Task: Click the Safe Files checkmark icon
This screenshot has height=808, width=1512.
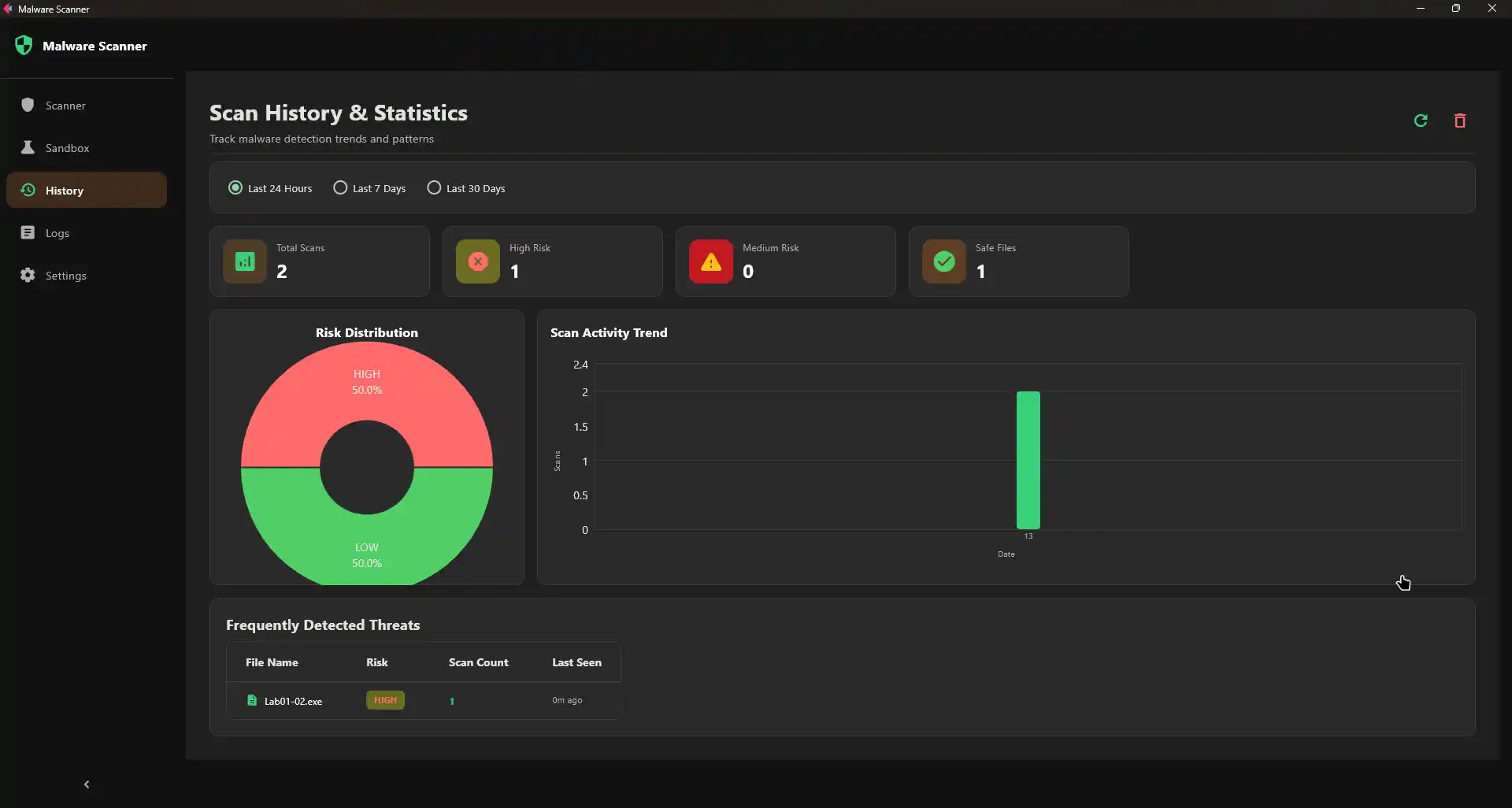Action: (943, 261)
